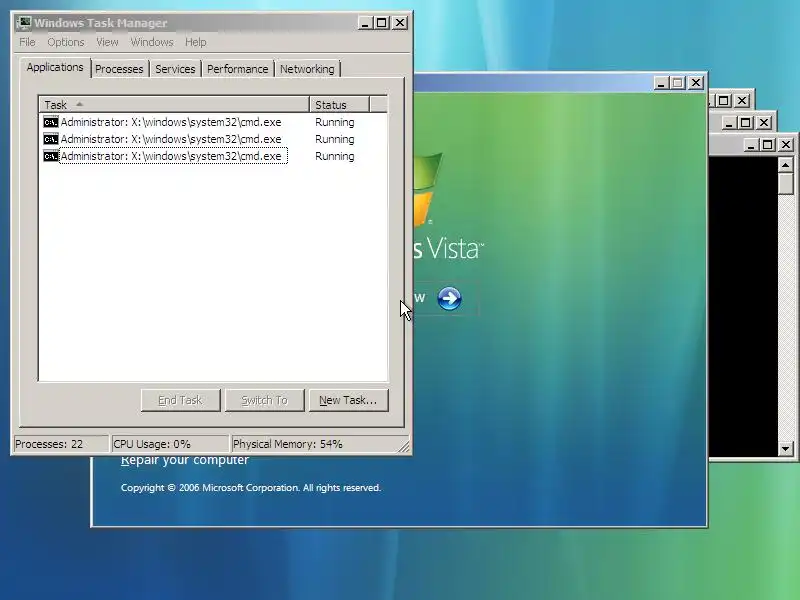Click the command prompt vertical scrollbar thumb

point(786,184)
